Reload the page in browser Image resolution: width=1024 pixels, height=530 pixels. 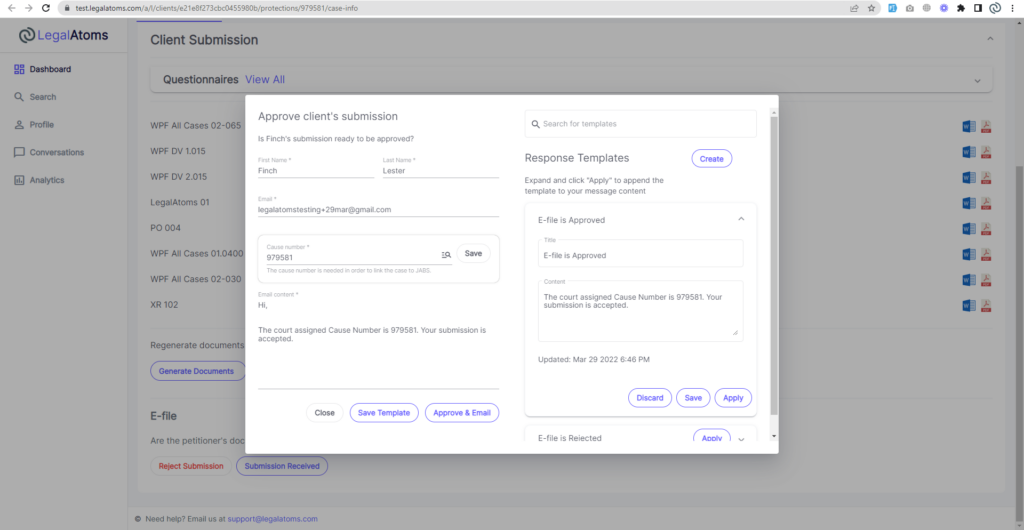click(x=46, y=8)
